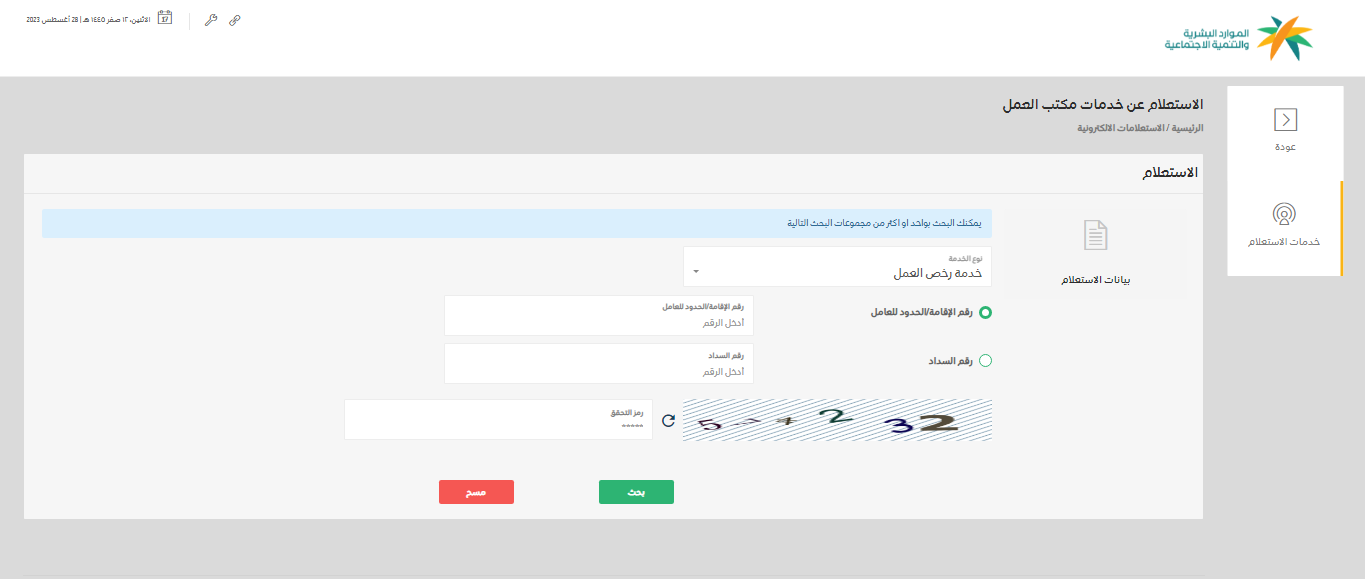Open الرئيسية breadcrumb link
Viewport: 1365px width, 579px height.
point(1187,128)
